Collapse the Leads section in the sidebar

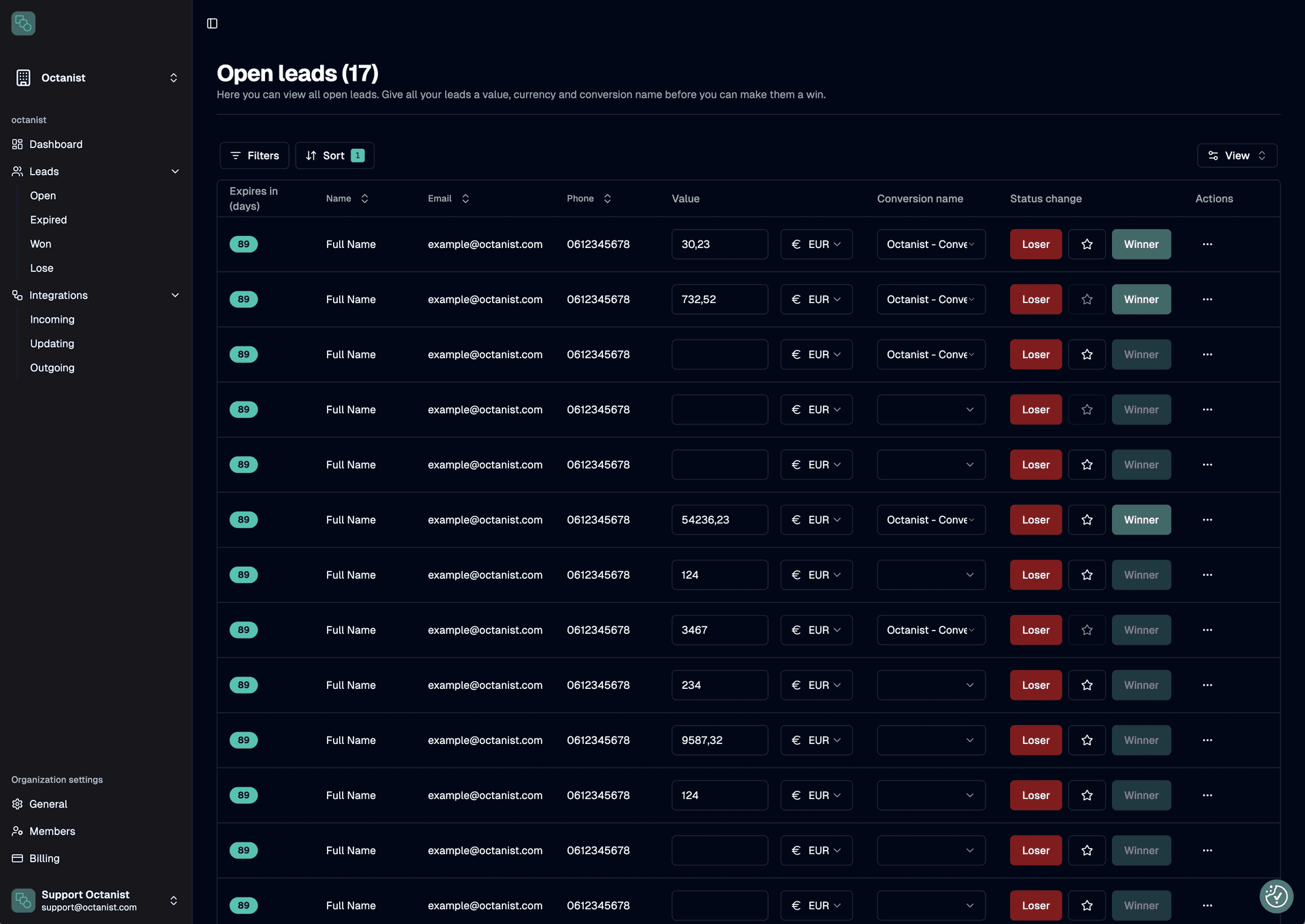pyautogui.click(x=175, y=172)
